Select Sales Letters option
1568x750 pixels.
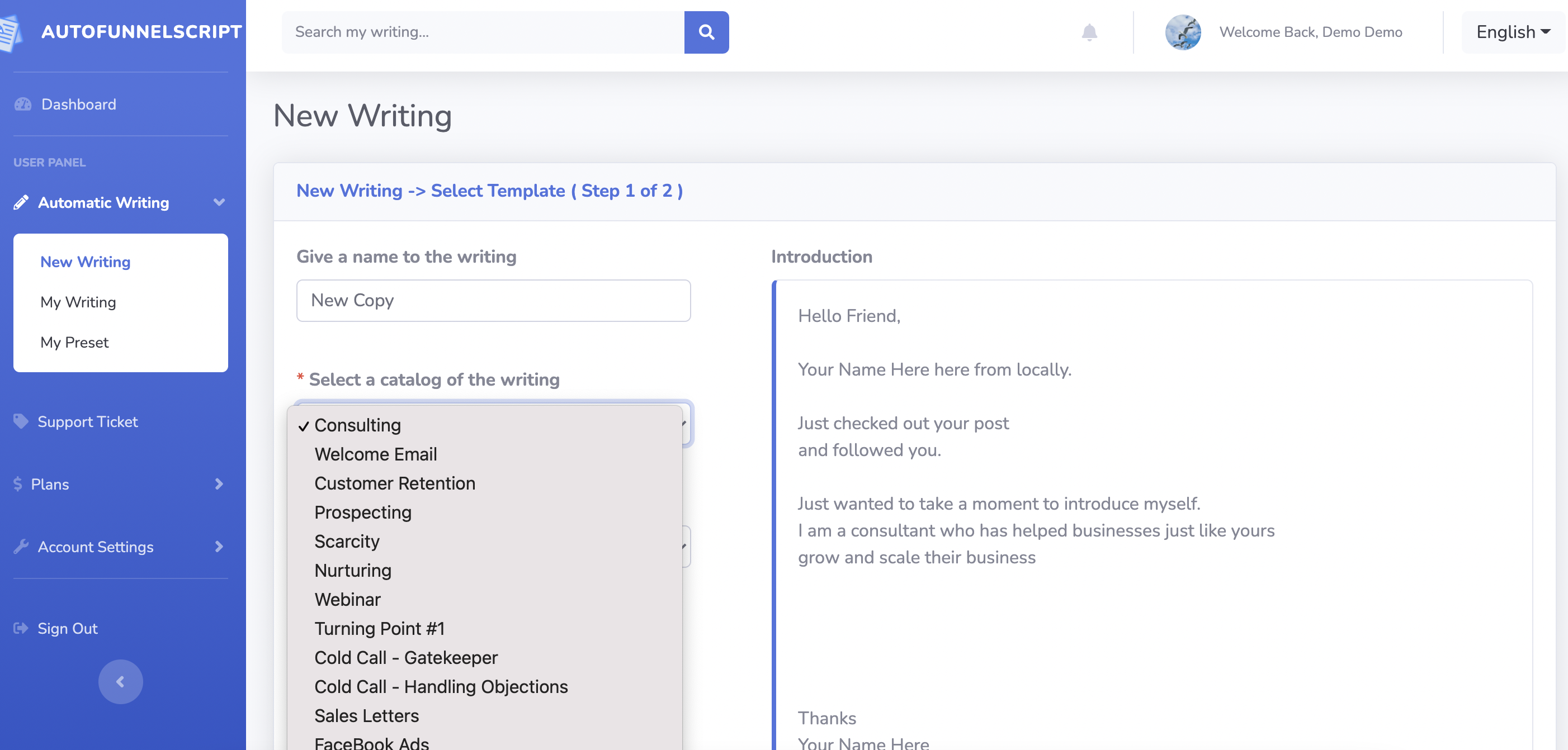coord(484,715)
